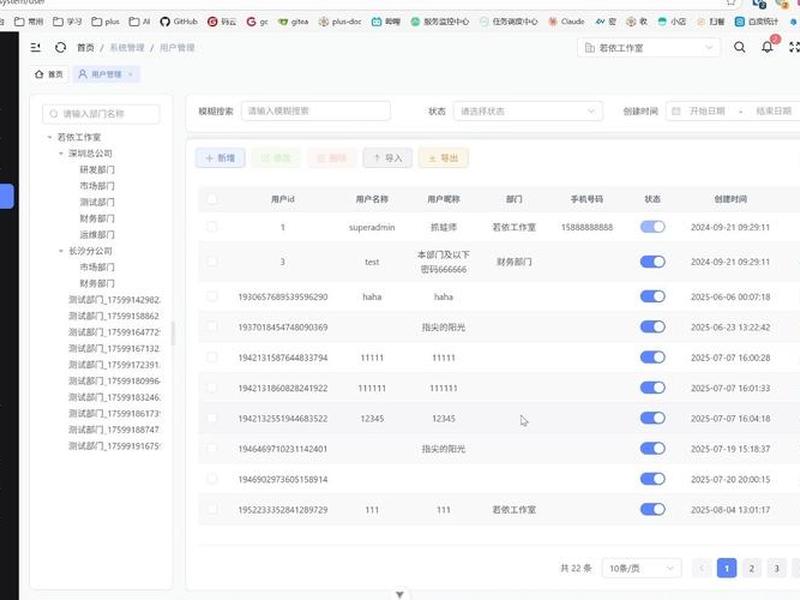Click 首页 breadcrumb
This screenshot has height=600, width=800.
point(85,48)
